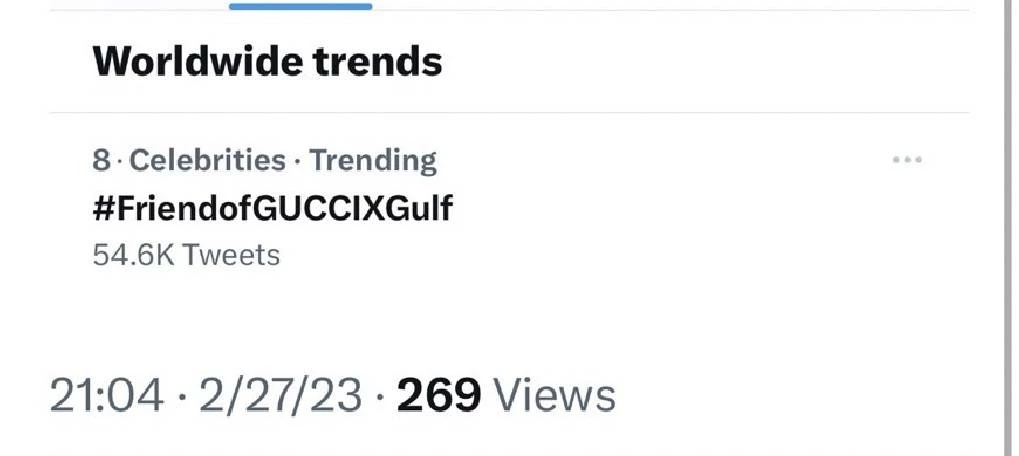The width and height of the screenshot is (1019, 456).
Task: Click the trend rank number 8
Action: tap(101, 160)
